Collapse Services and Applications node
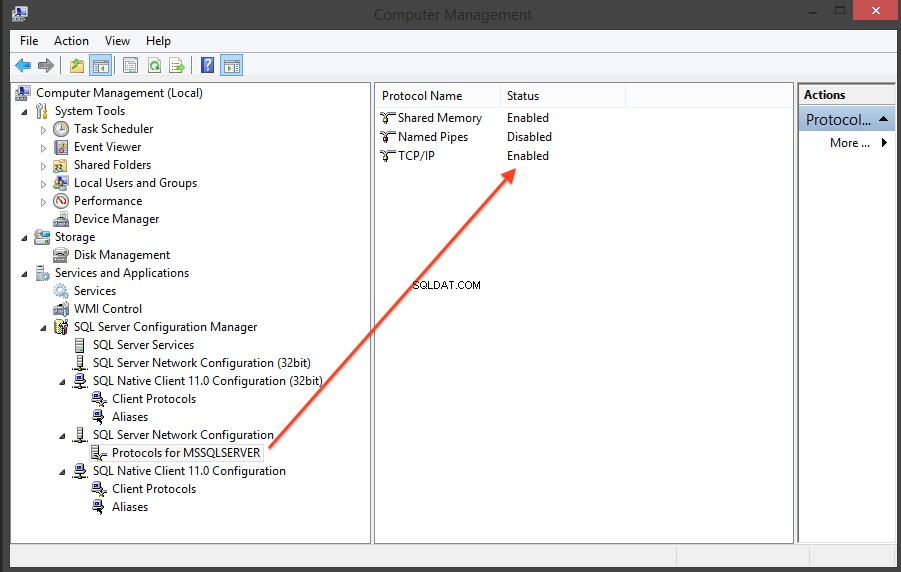The height and width of the screenshot is (572, 901). (24, 274)
